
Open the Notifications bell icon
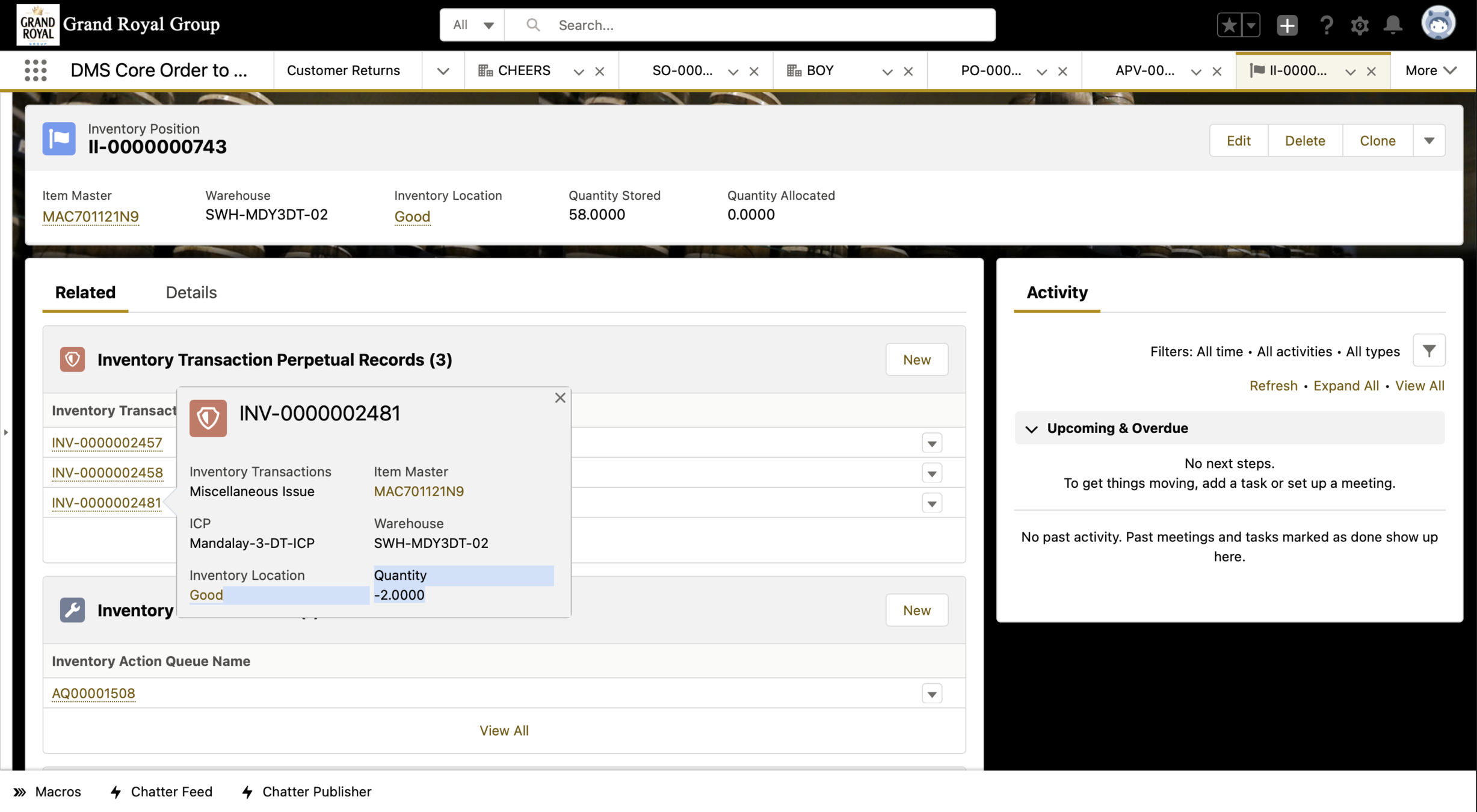[x=1393, y=25]
